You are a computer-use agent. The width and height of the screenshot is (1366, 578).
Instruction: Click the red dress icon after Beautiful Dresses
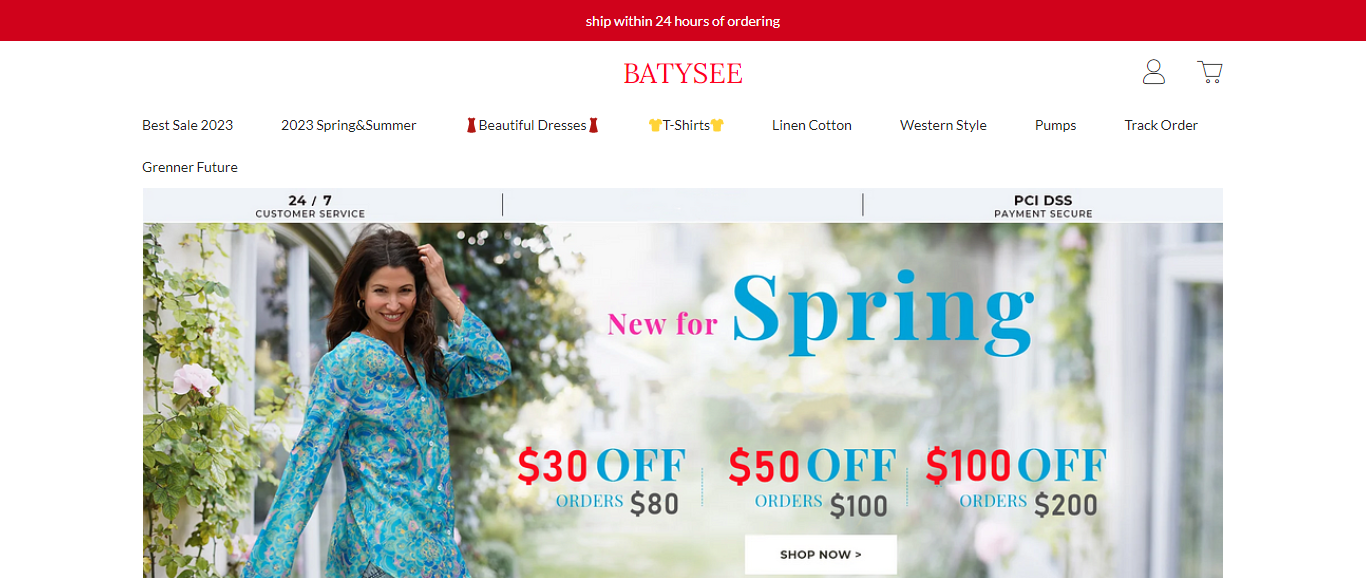point(593,125)
